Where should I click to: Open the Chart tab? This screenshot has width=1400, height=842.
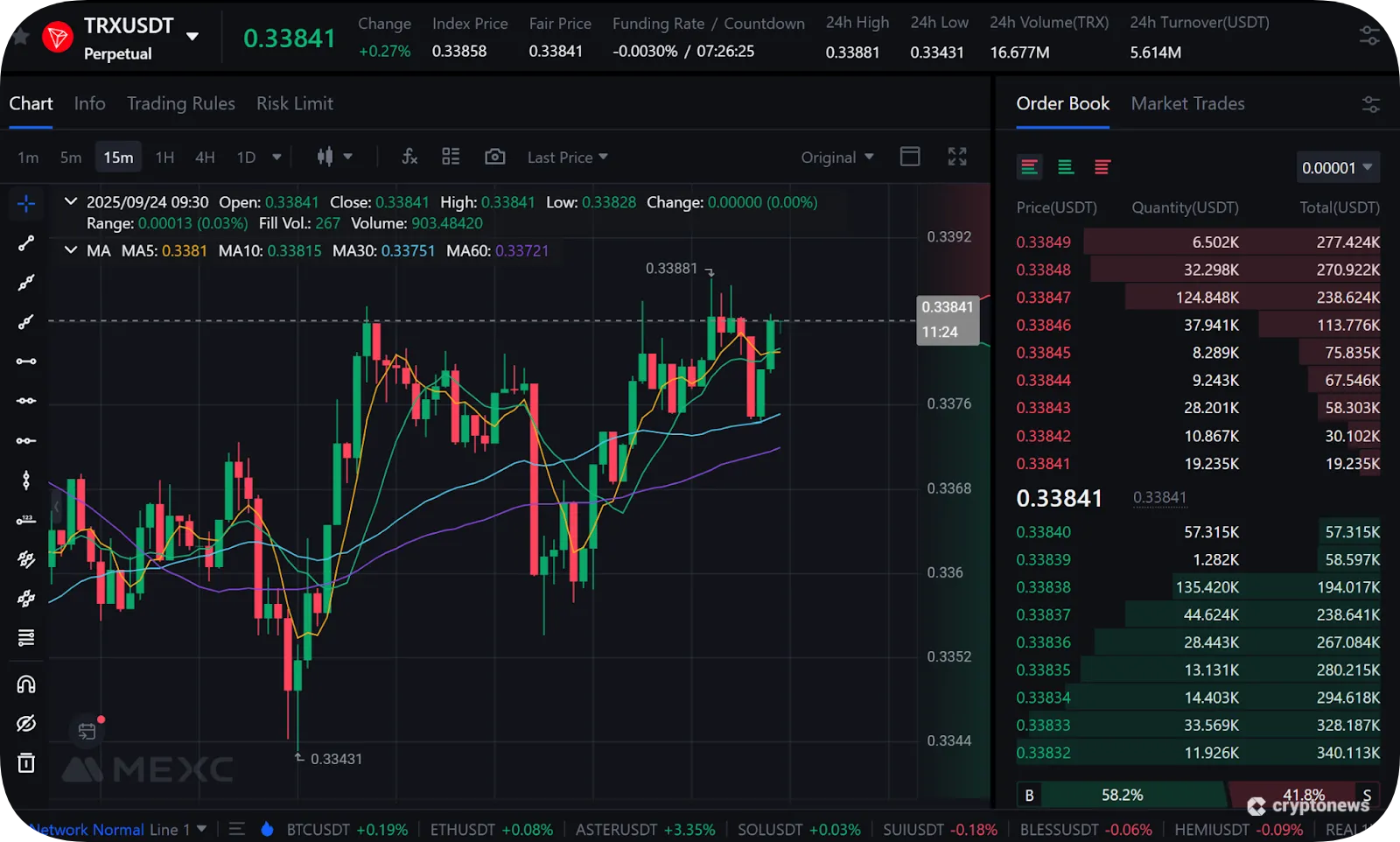click(31, 103)
